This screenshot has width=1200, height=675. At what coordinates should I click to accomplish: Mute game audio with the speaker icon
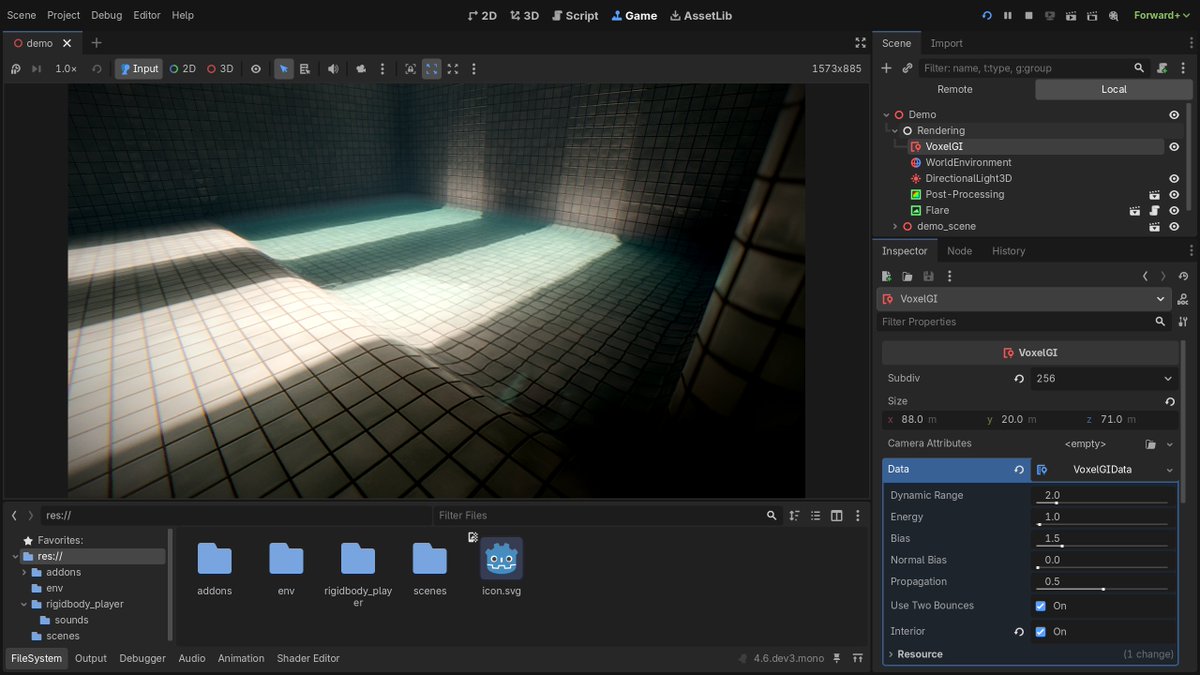[x=333, y=69]
